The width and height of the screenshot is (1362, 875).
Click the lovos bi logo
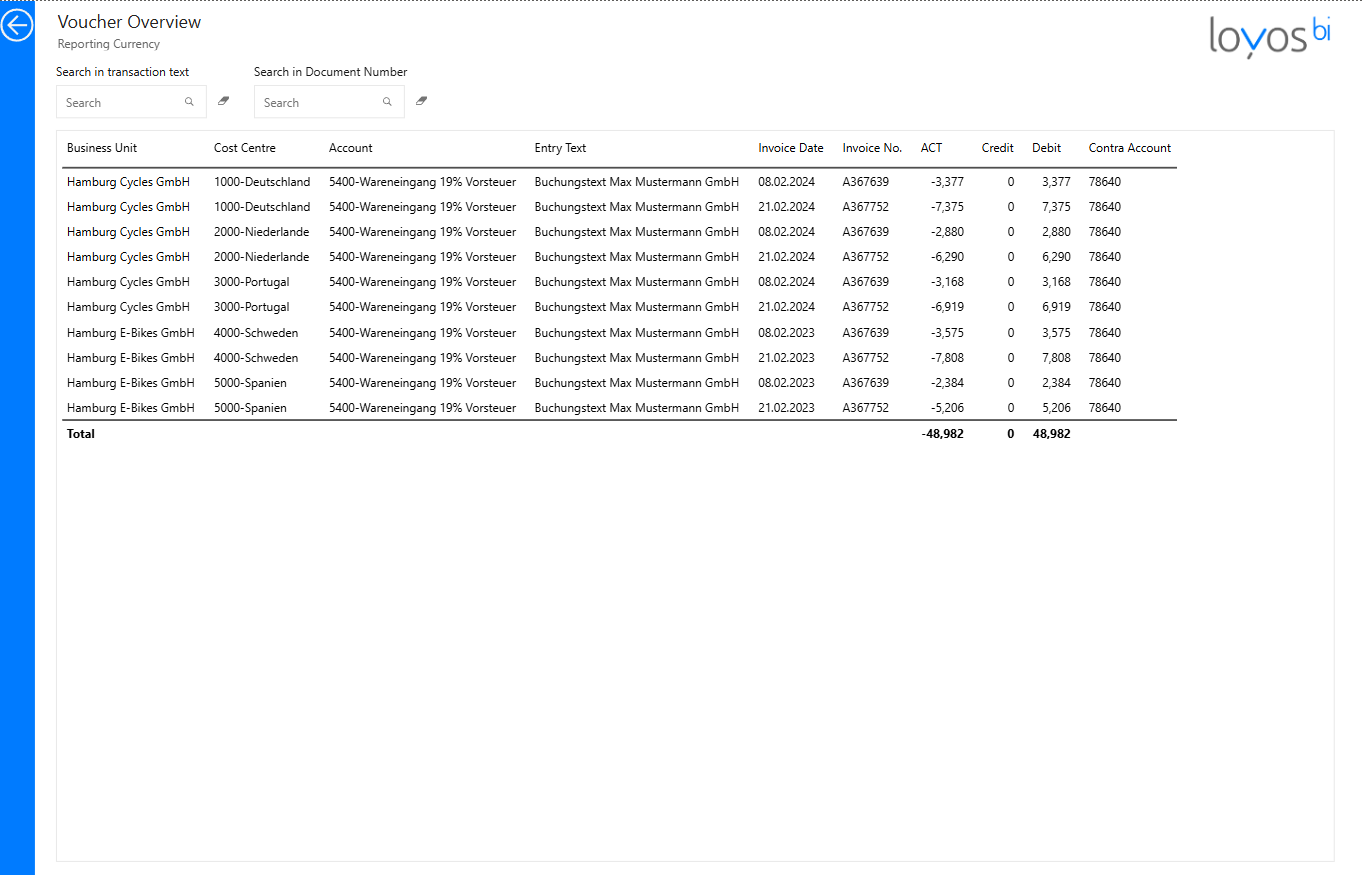point(1270,36)
